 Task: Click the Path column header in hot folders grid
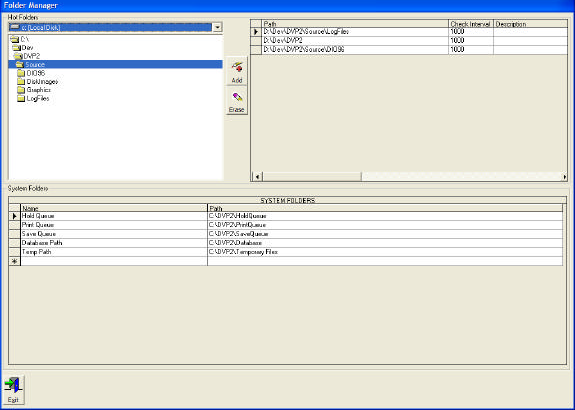(355, 24)
